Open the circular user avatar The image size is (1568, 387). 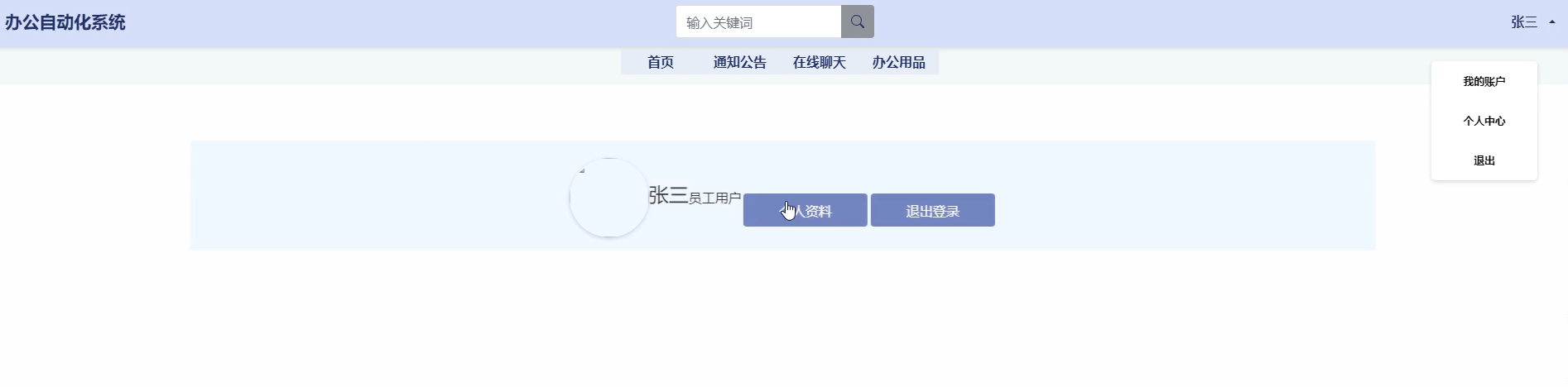tap(609, 198)
